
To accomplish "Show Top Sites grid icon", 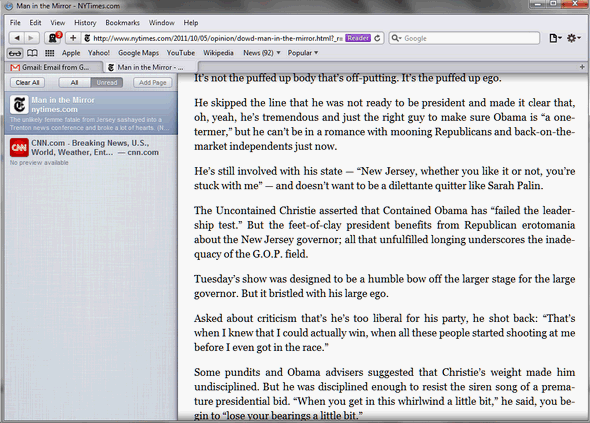I will (x=49, y=53).
